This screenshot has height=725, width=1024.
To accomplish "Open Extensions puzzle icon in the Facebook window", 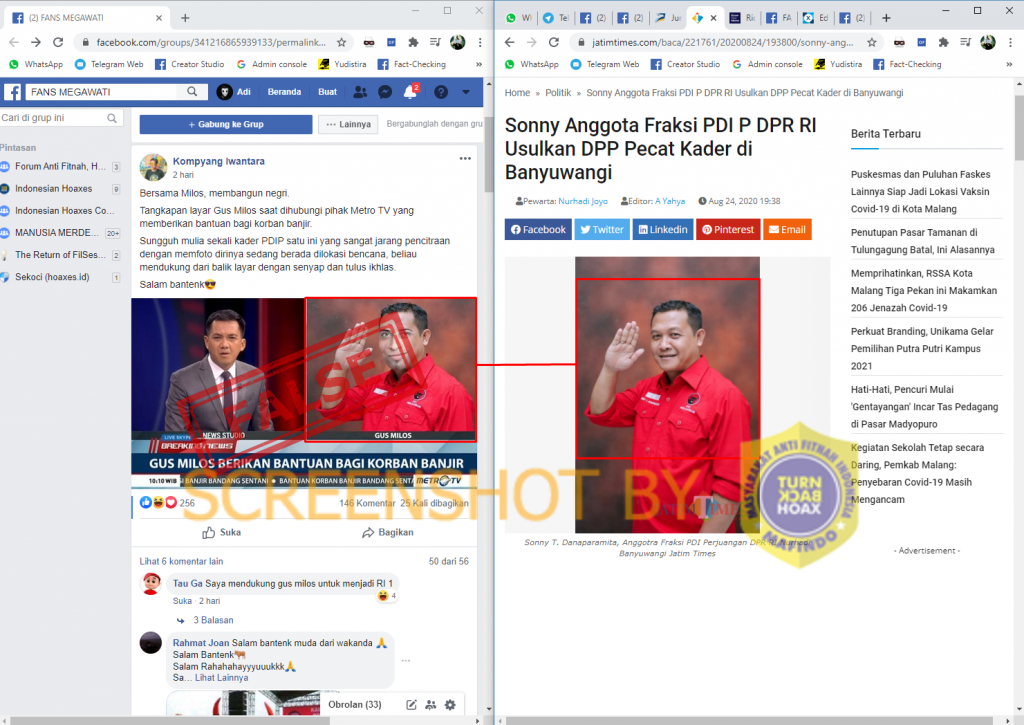I will click(413, 42).
